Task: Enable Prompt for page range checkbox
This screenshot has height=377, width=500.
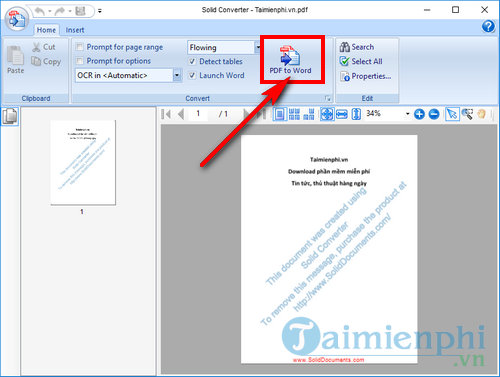Action: pyautogui.click(x=79, y=47)
